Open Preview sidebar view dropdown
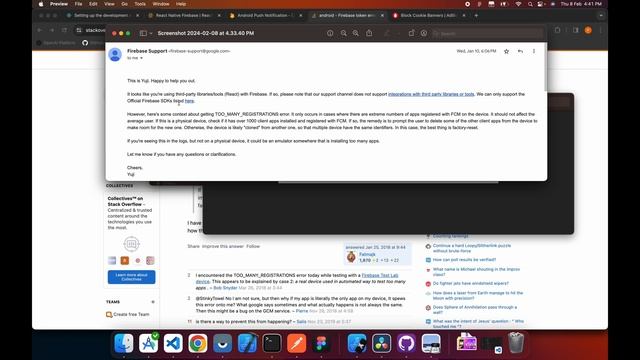 point(146,33)
